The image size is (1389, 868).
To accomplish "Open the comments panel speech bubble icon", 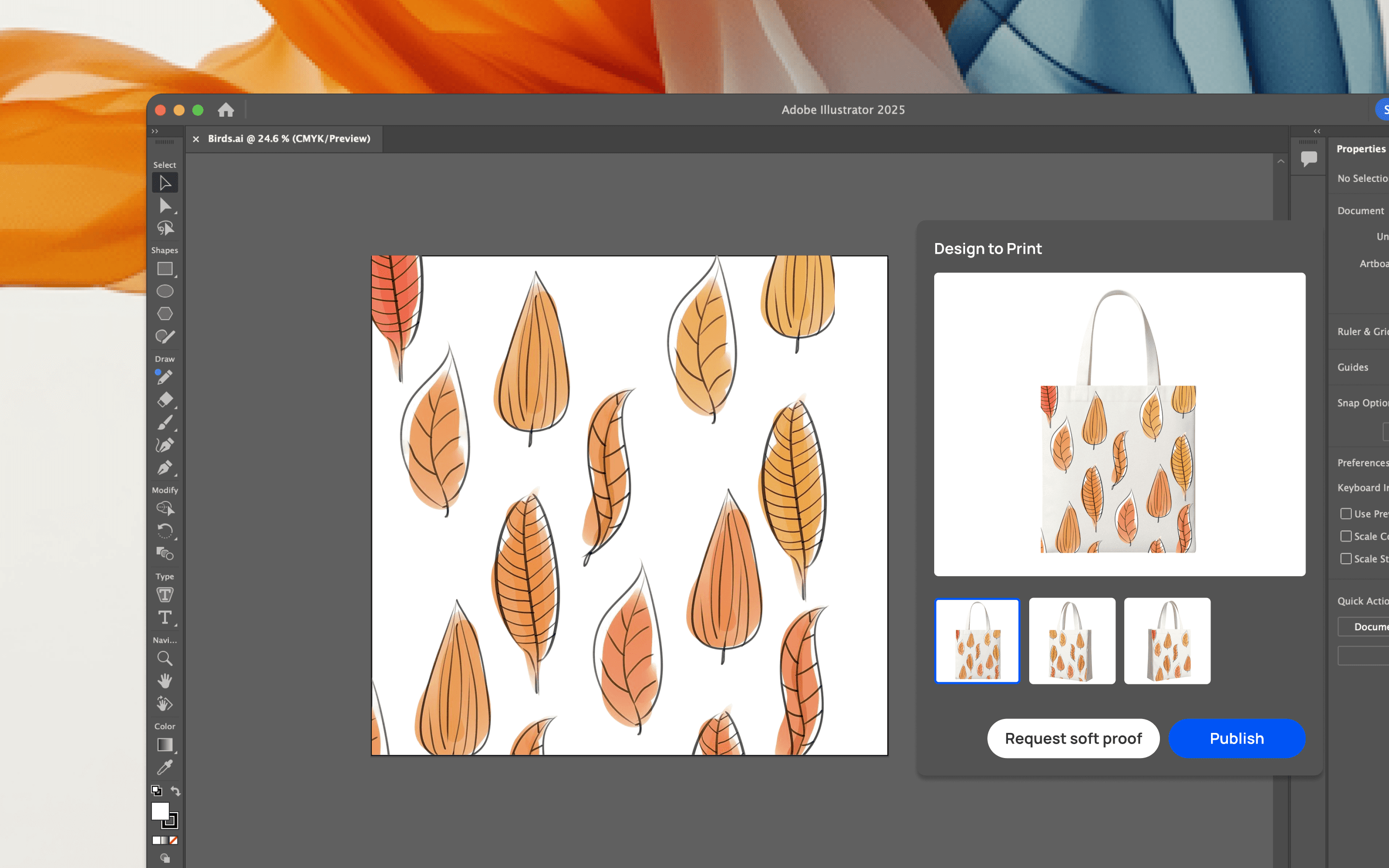I will click(1308, 159).
